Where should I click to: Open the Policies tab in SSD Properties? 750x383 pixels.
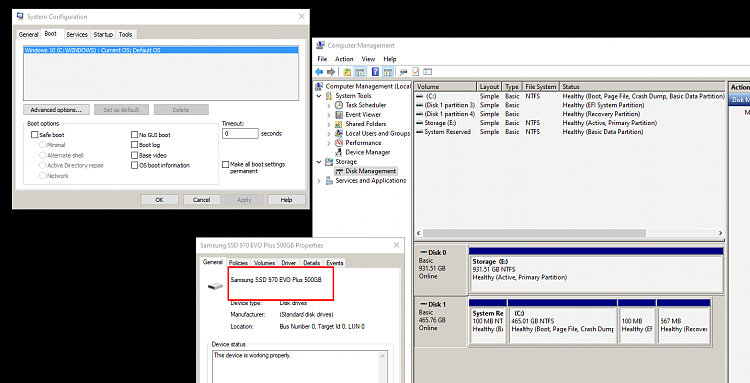coord(238,263)
